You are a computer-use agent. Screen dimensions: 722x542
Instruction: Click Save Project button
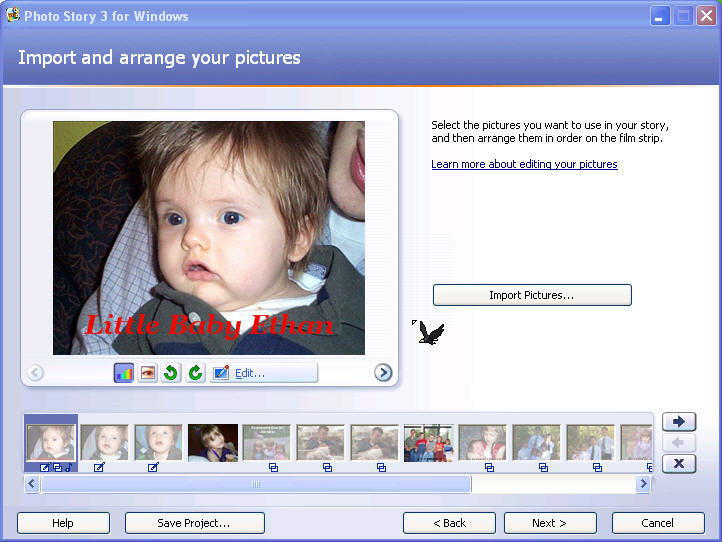[x=195, y=523]
